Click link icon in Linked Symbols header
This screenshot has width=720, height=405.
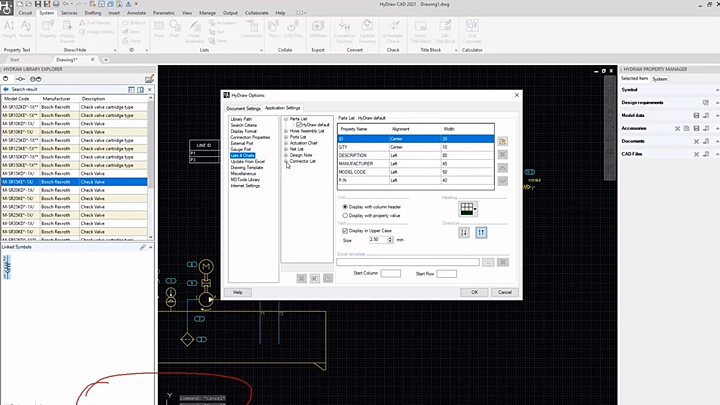pyautogui.click(x=143, y=247)
